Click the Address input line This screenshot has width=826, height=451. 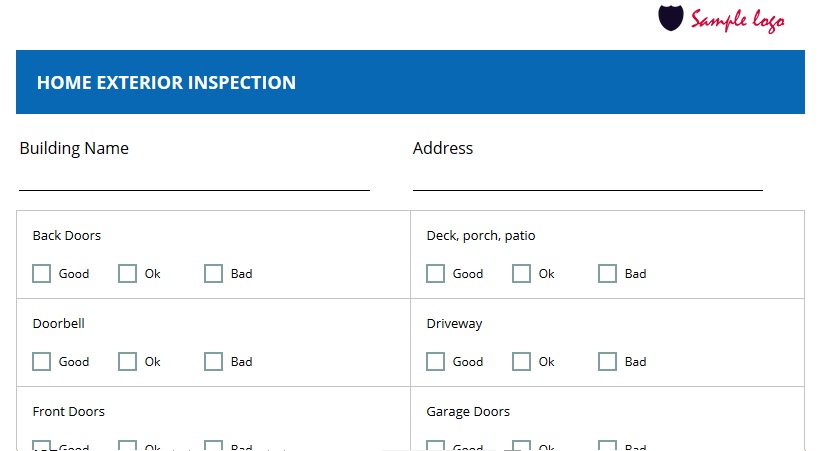[588, 180]
